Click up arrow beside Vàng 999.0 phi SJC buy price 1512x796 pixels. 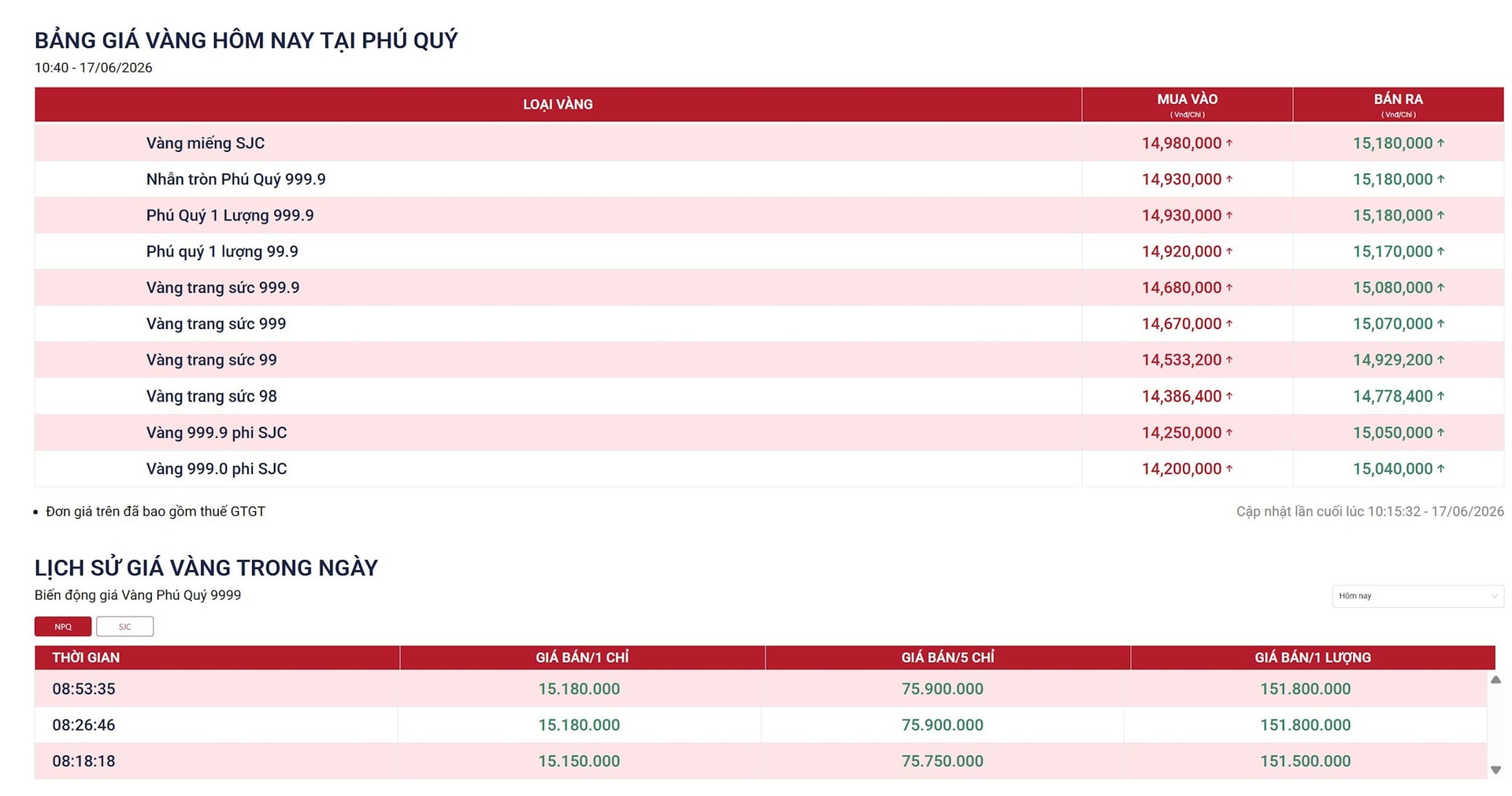(1229, 468)
